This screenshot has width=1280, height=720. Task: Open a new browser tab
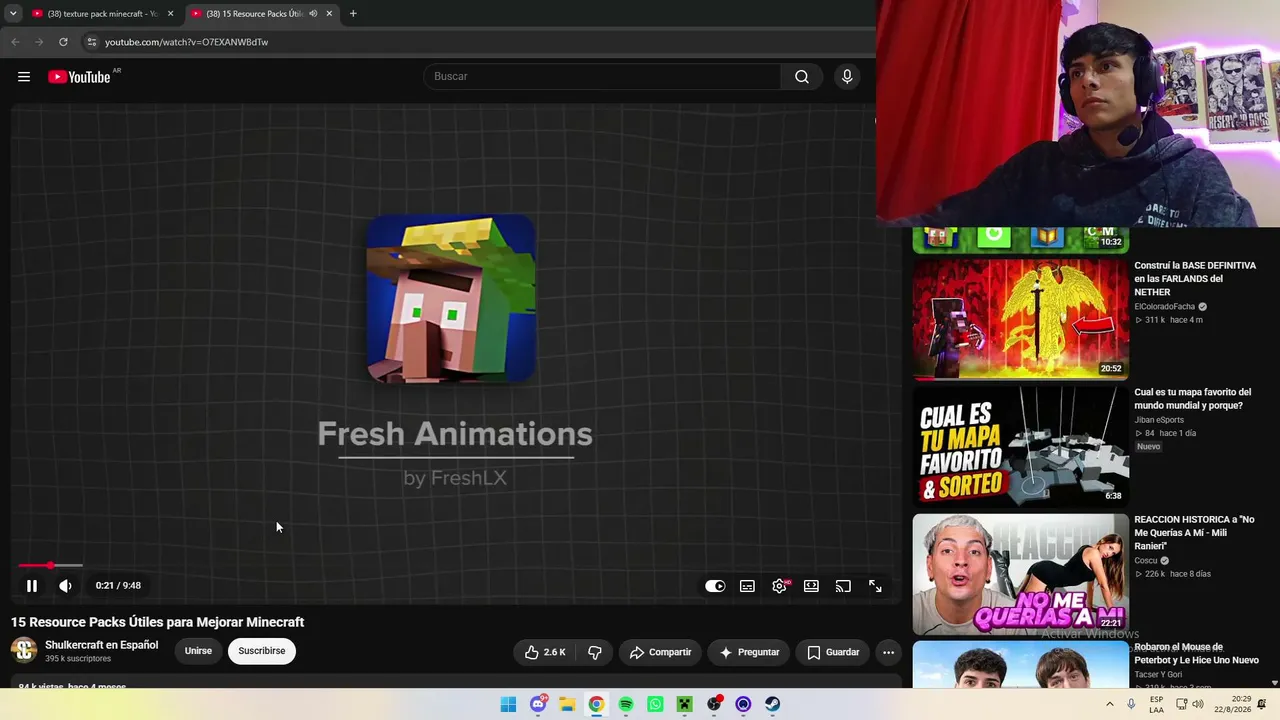(353, 14)
